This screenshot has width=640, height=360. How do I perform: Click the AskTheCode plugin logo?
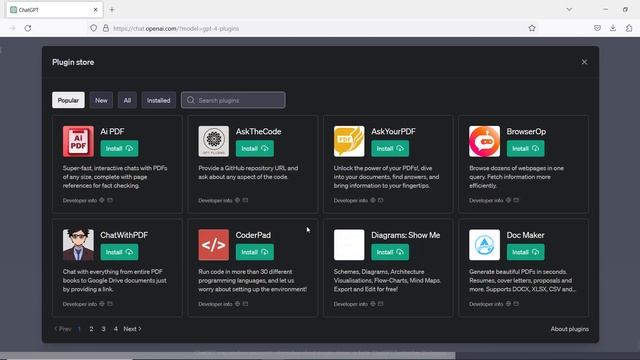tap(213, 141)
